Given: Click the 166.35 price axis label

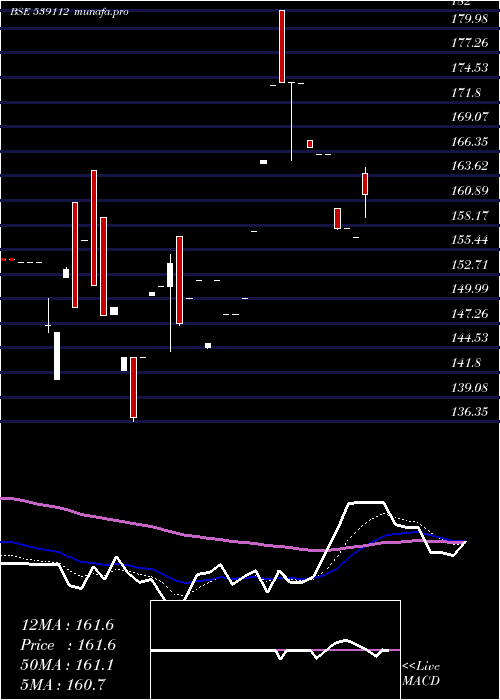Looking at the screenshot, I should [470, 142].
